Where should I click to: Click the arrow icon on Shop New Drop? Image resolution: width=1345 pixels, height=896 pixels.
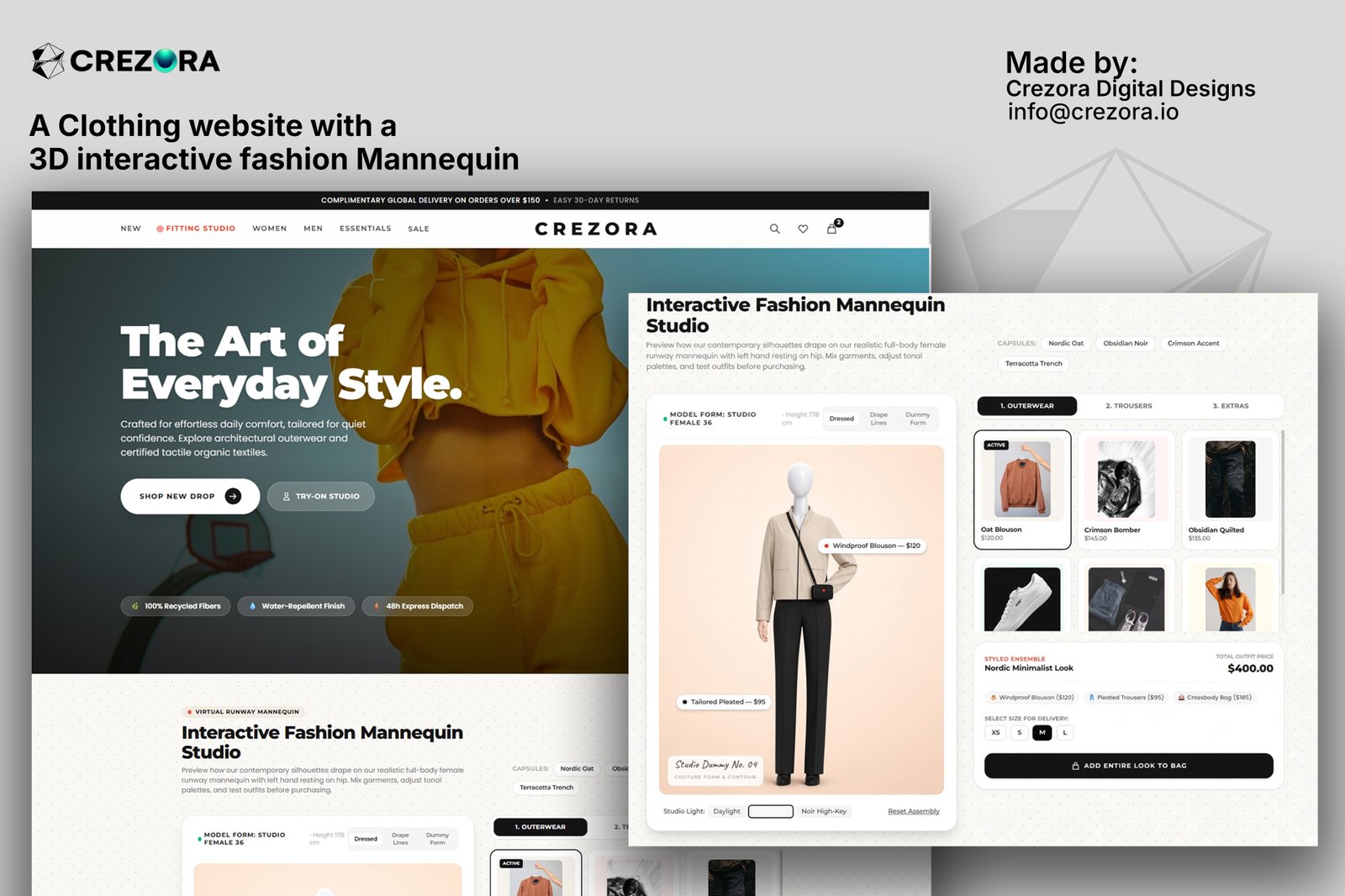pos(233,496)
